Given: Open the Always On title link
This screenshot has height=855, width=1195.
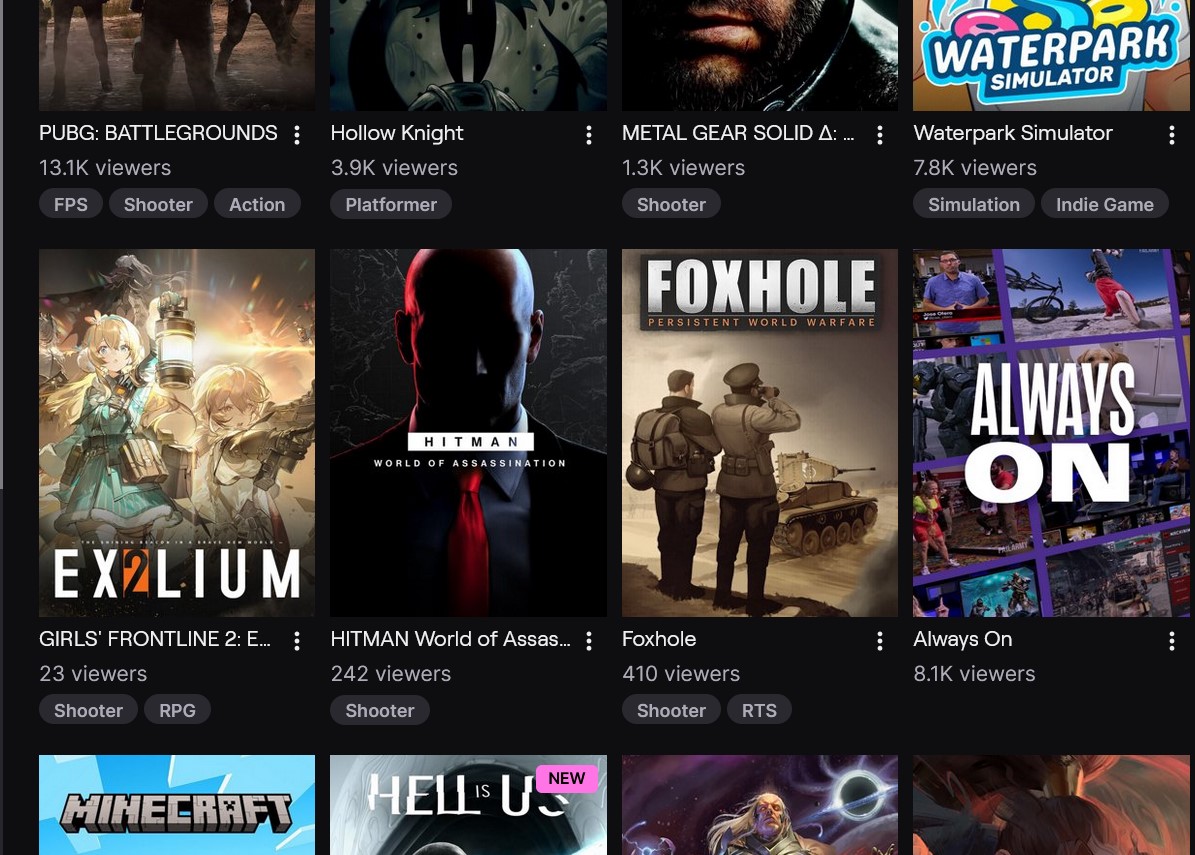Looking at the screenshot, I should point(963,639).
